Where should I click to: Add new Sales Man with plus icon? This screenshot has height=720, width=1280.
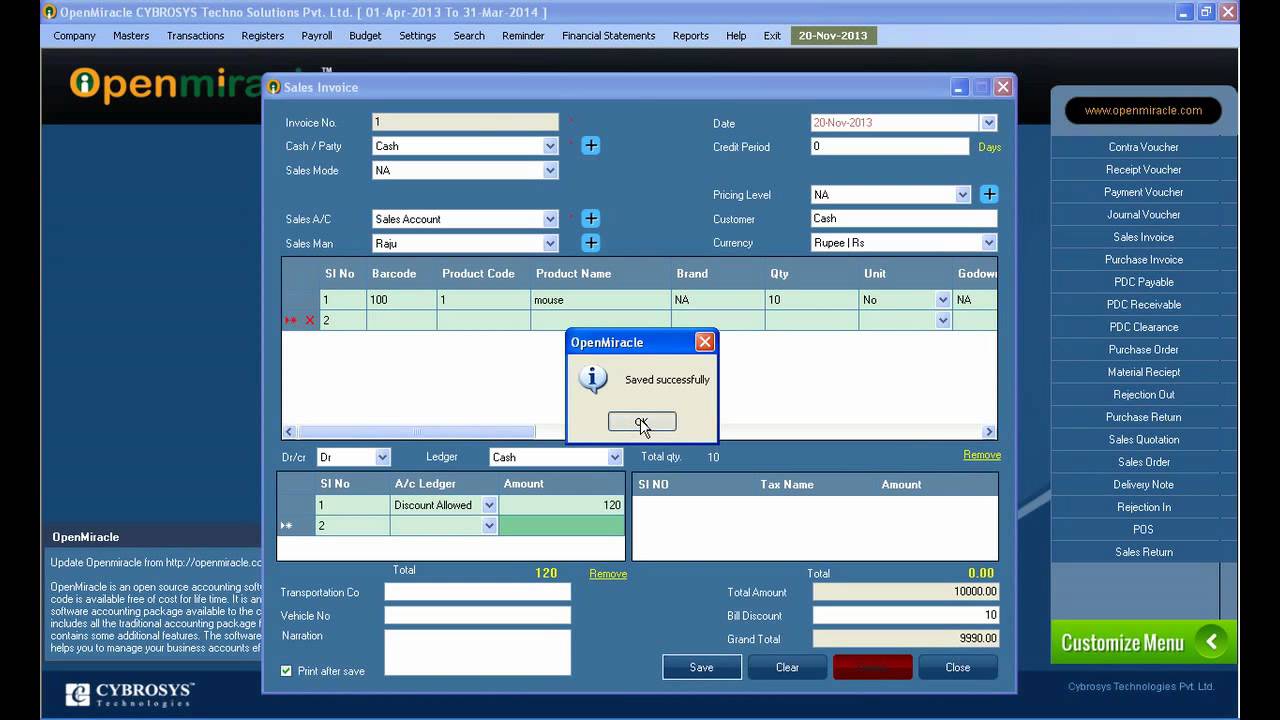tap(591, 243)
